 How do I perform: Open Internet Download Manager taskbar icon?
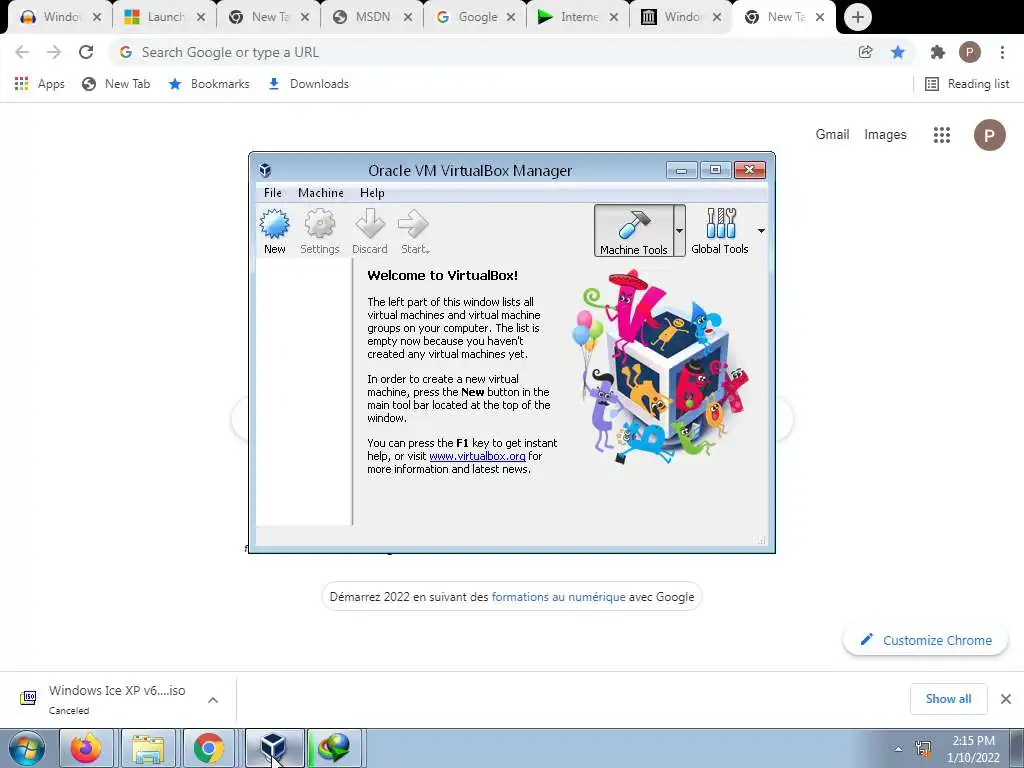click(334, 748)
